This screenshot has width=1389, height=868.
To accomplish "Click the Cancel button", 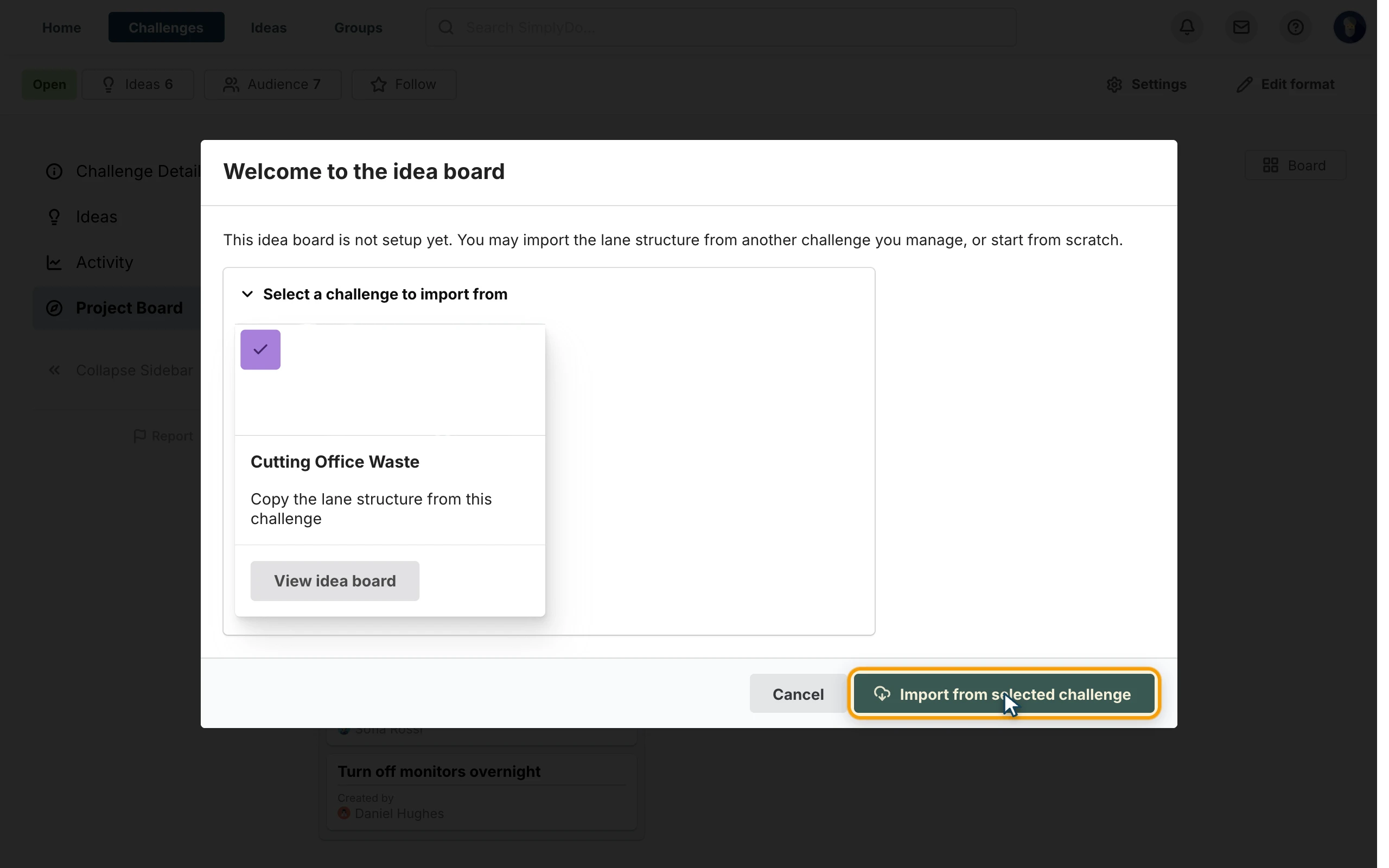I will (798, 693).
